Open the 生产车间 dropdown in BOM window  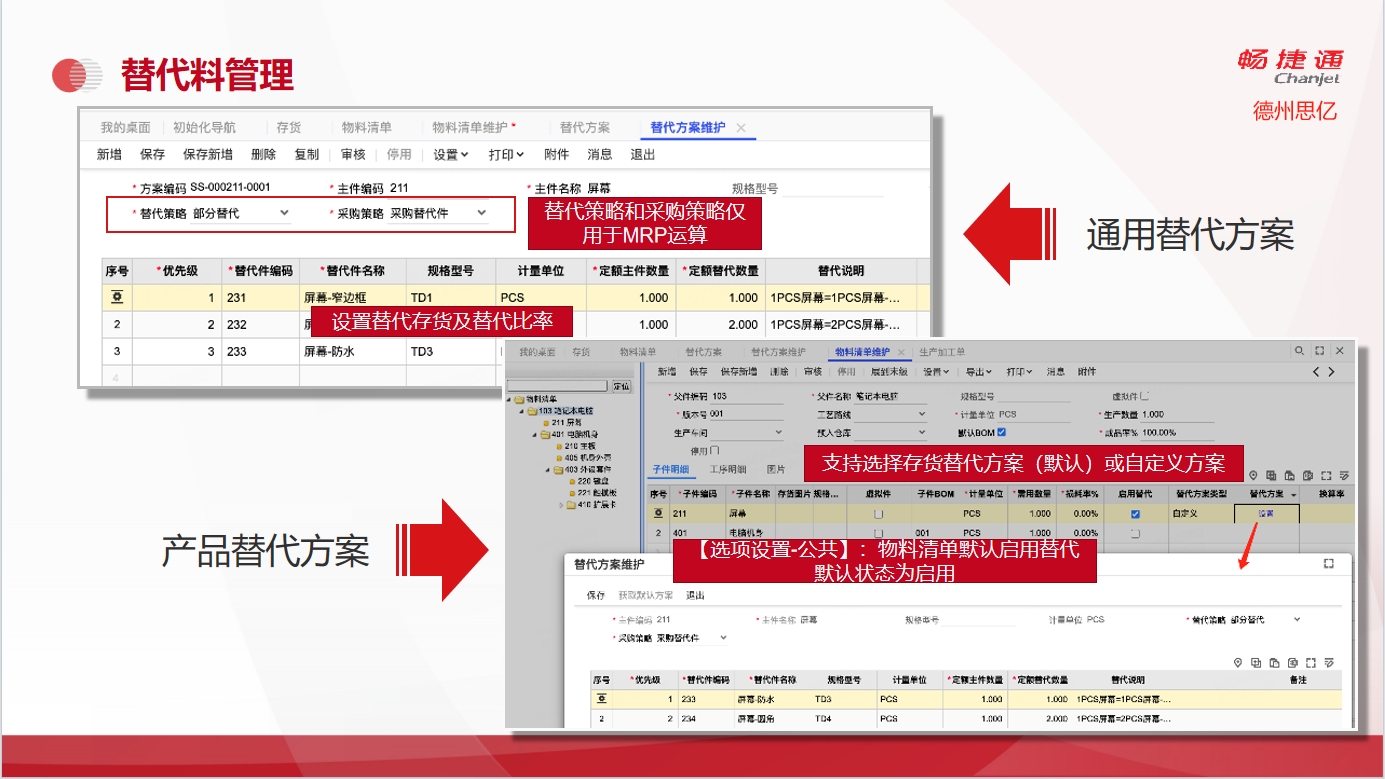tap(778, 432)
